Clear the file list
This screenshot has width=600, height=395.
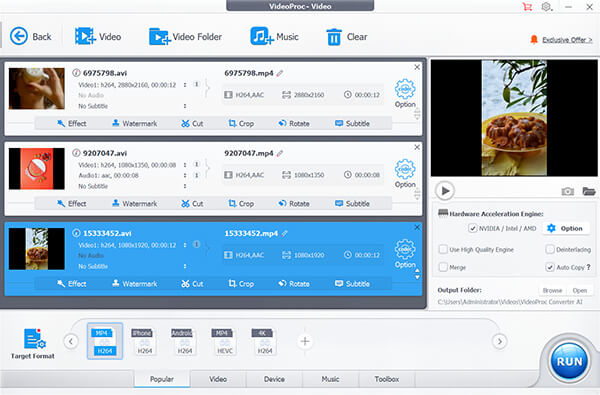click(347, 37)
